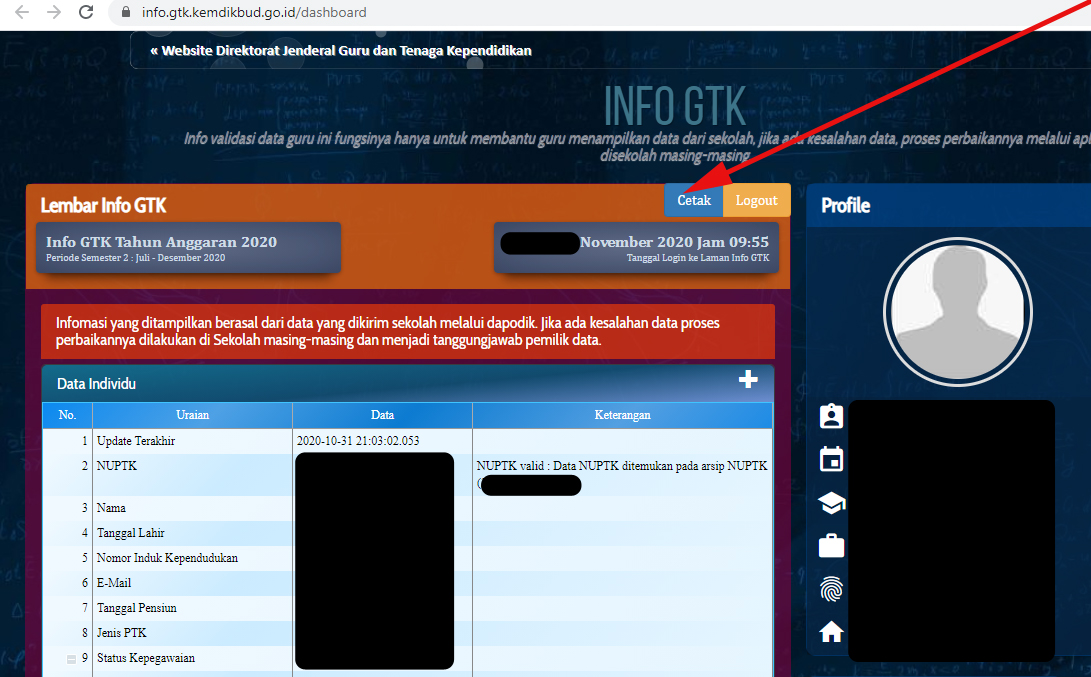Click the home icon in the sidebar
The image size is (1091, 677).
click(x=831, y=632)
